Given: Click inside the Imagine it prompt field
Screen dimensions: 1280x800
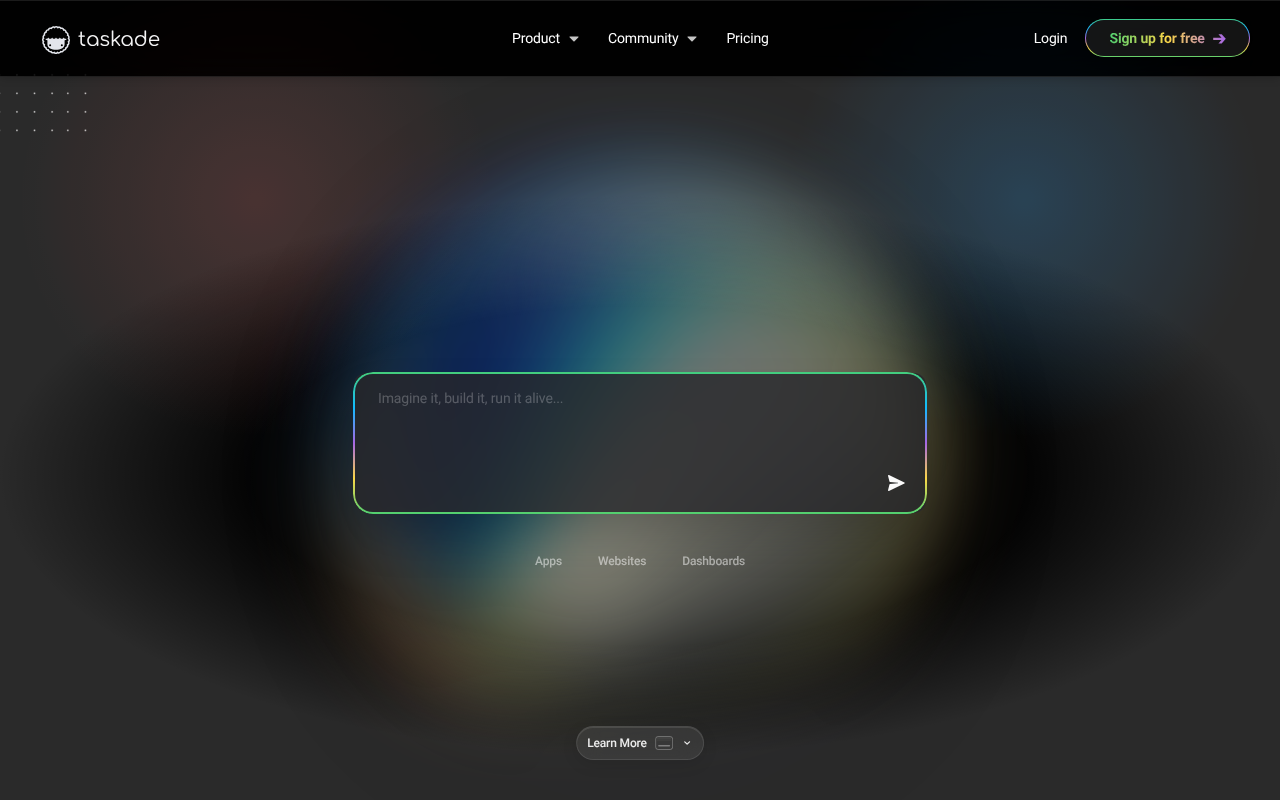Looking at the screenshot, I should point(640,442).
